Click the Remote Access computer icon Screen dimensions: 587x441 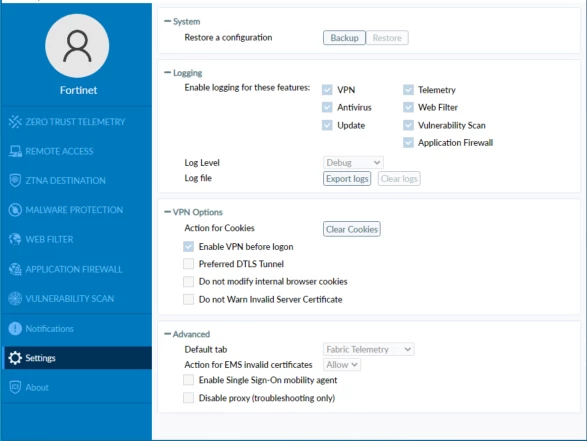click(x=15, y=151)
